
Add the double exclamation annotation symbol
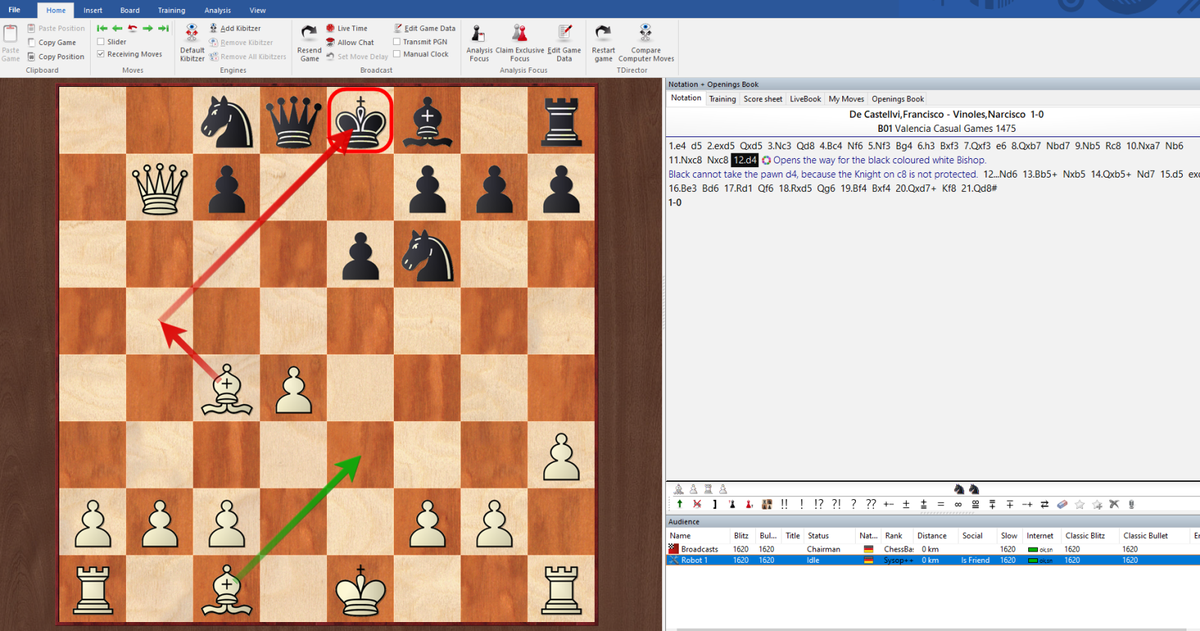pyautogui.click(x=784, y=504)
